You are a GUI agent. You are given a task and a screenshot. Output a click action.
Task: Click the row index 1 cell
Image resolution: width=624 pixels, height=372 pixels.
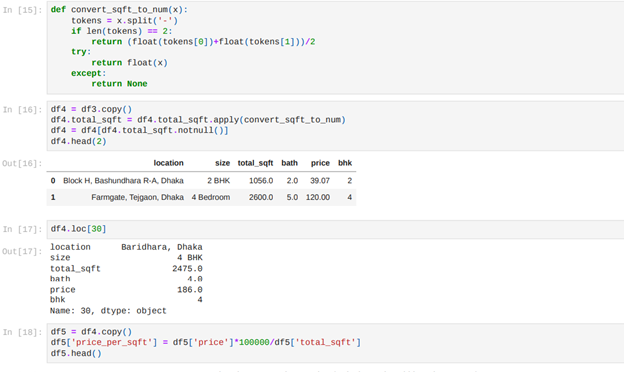pyautogui.click(x=53, y=197)
